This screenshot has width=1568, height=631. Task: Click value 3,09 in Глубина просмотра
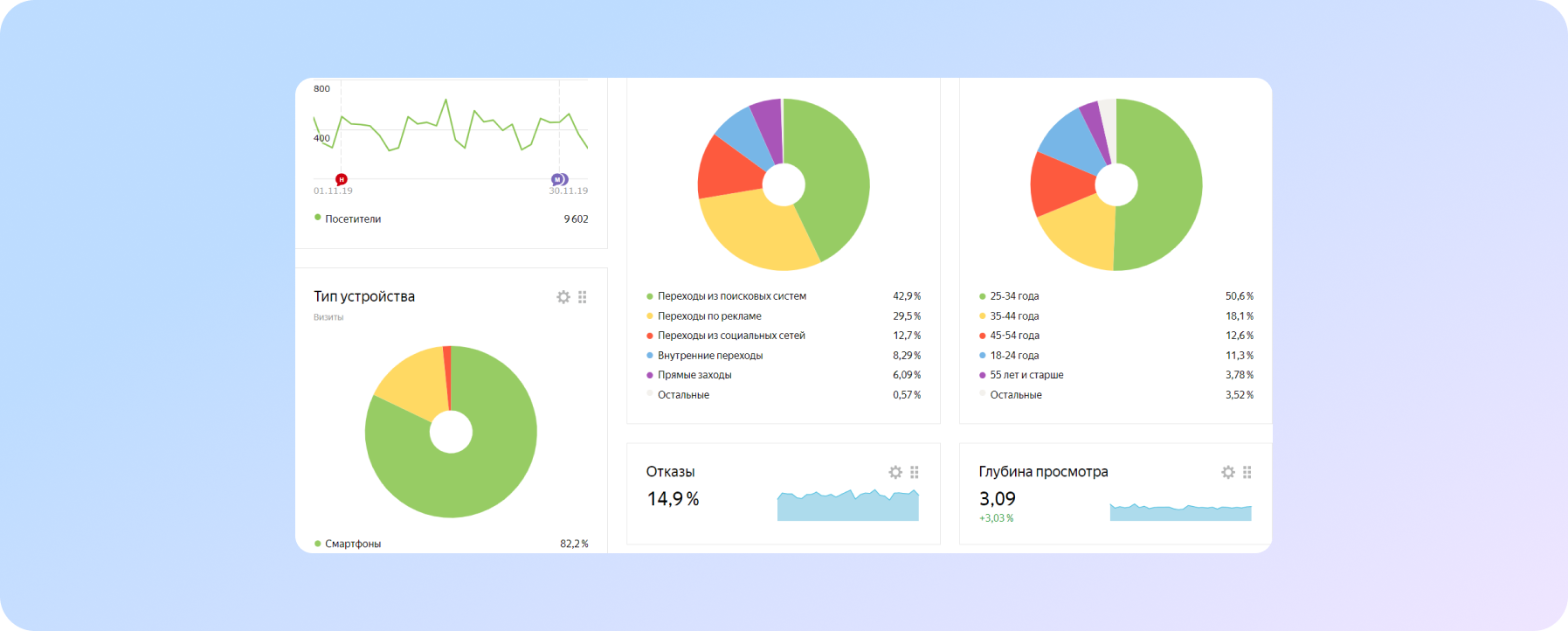point(997,499)
